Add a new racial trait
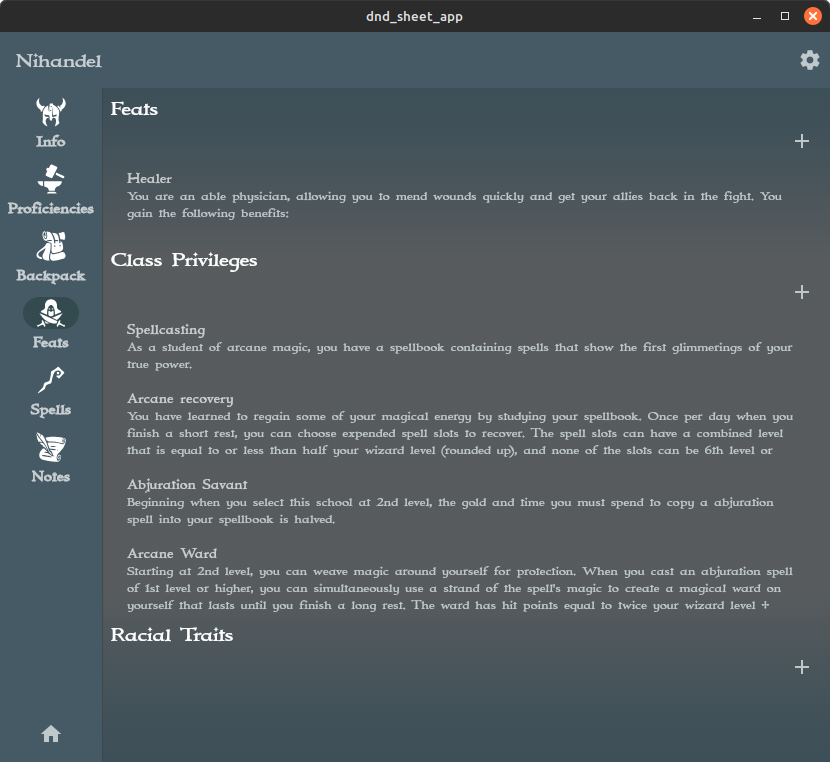 (x=801, y=666)
